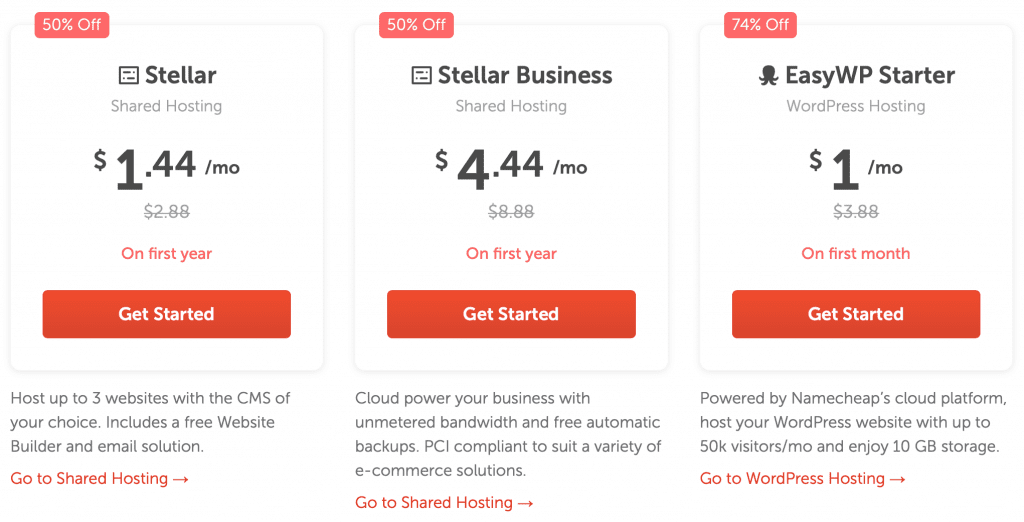Select the Stellar plan title
Image resolution: width=1024 pixels, height=522 pixels.
[x=180, y=76]
